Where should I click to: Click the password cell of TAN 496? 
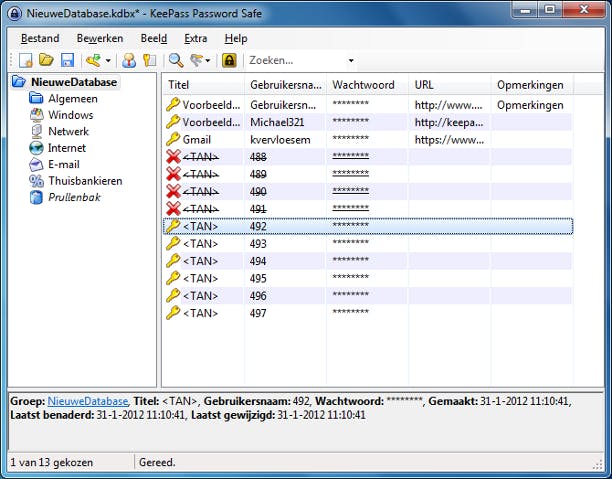point(350,295)
